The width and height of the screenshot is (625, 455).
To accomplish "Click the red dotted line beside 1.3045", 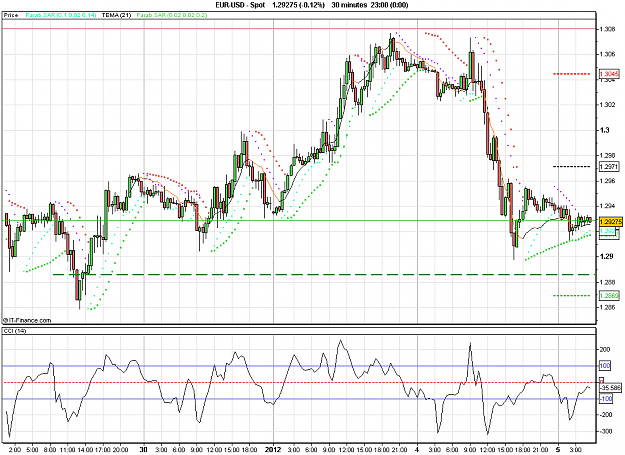I will click(572, 74).
